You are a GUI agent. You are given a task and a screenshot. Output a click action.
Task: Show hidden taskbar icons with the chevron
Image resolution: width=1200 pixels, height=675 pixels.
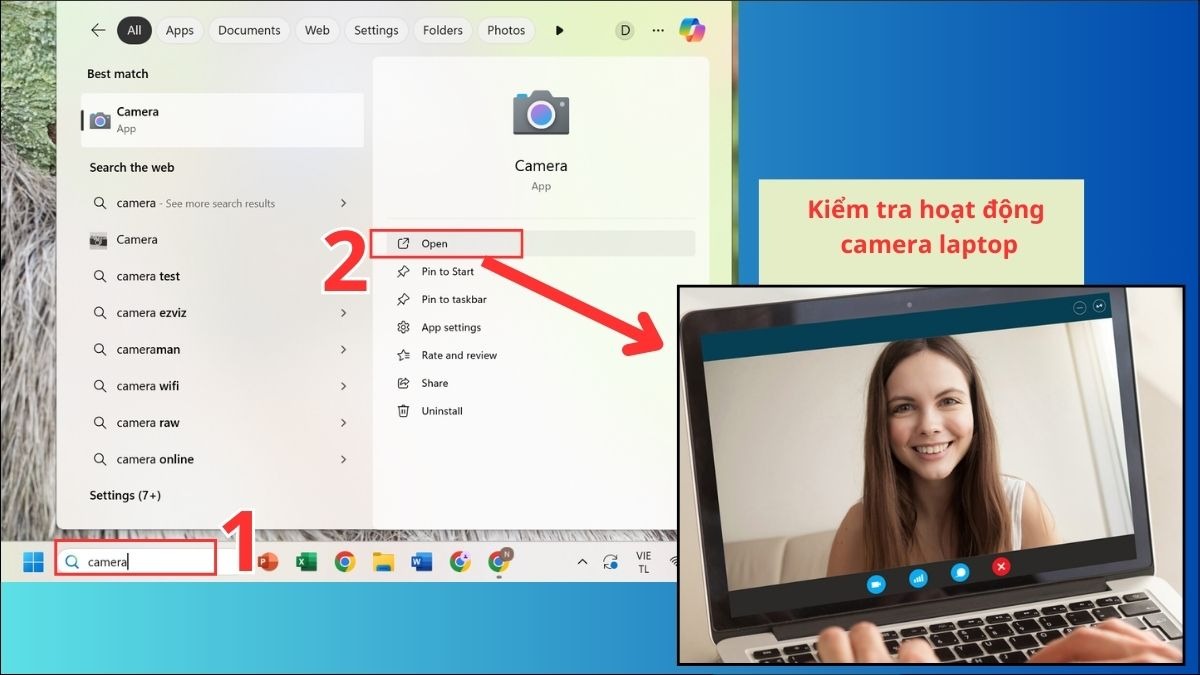582,562
